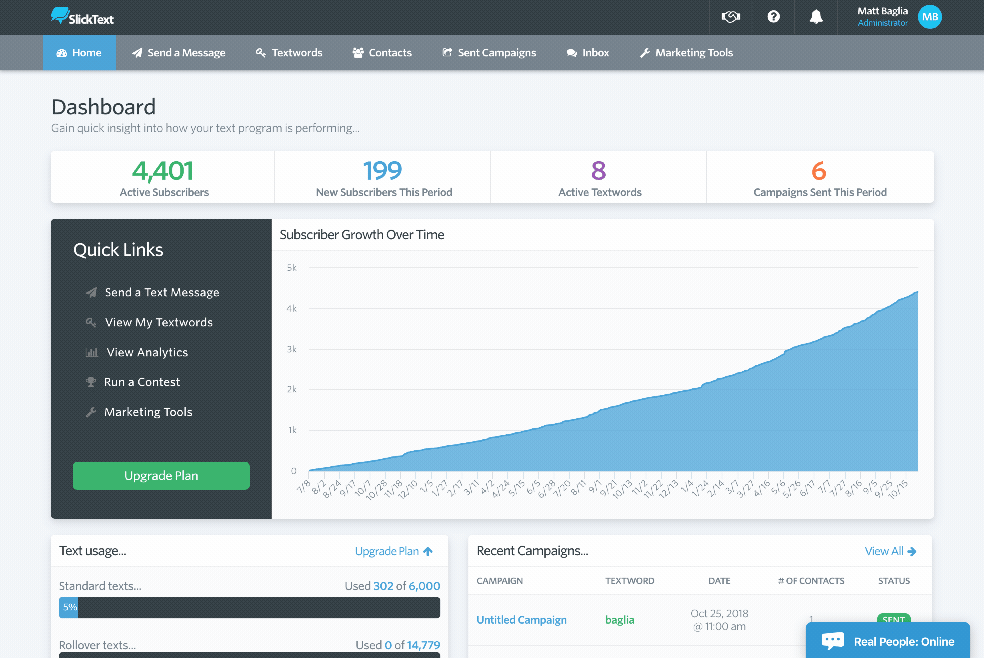The width and height of the screenshot is (984, 658).
Task: Click the Home dashboard gauge icon
Action: 62,53
